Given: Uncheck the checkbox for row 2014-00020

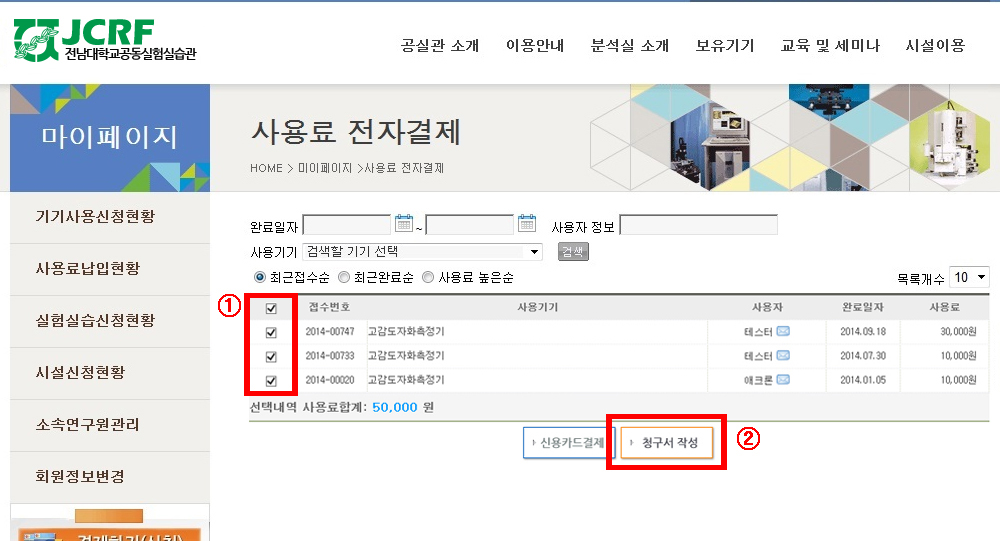Looking at the screenshot, I should pos(271,380).
